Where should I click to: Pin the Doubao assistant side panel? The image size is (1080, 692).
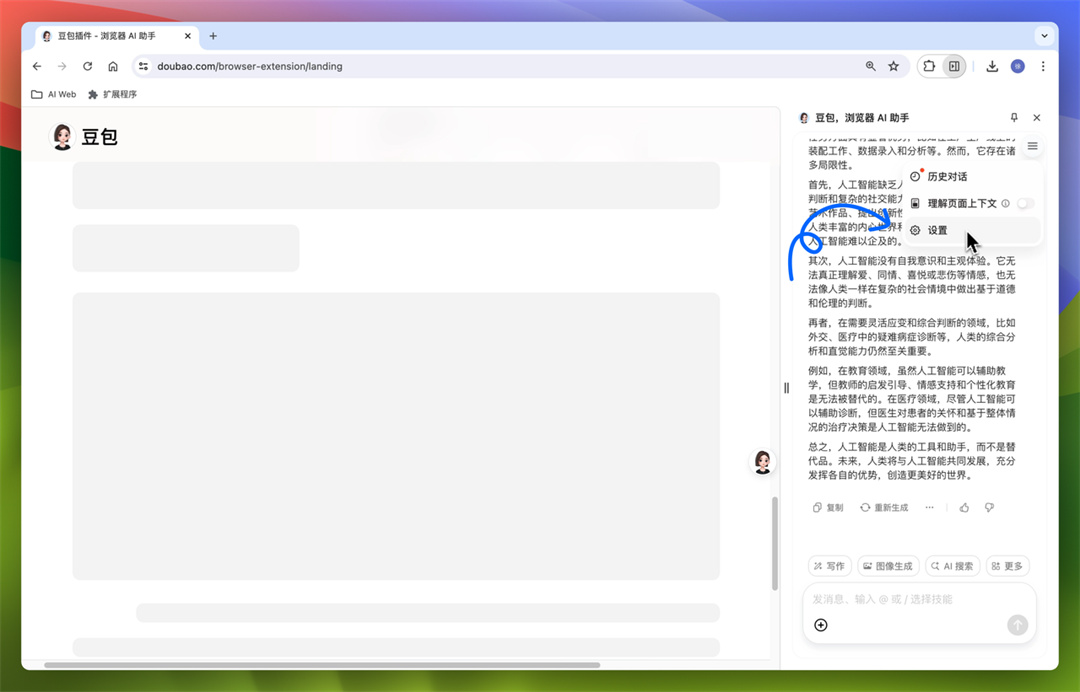(x=1014, y=118)
